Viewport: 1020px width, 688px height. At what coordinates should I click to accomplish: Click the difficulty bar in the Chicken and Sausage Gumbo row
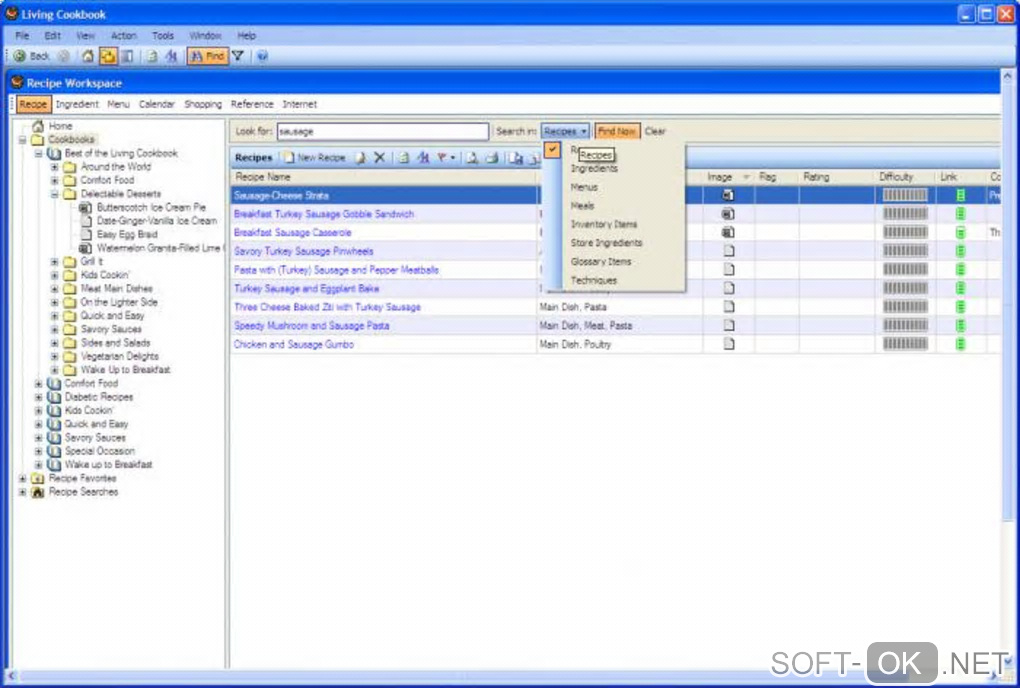click(905, 344)
